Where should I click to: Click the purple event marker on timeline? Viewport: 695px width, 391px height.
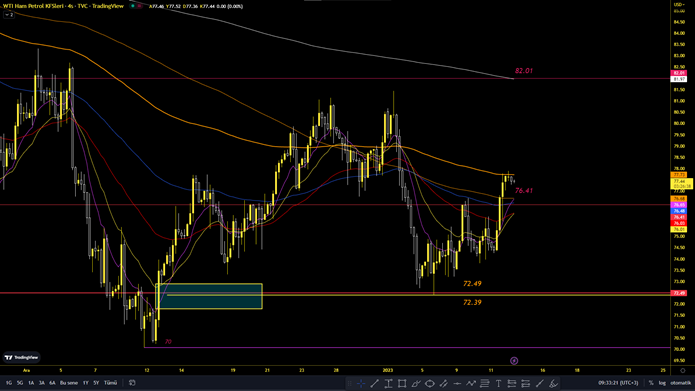click(x=514, y=361)
